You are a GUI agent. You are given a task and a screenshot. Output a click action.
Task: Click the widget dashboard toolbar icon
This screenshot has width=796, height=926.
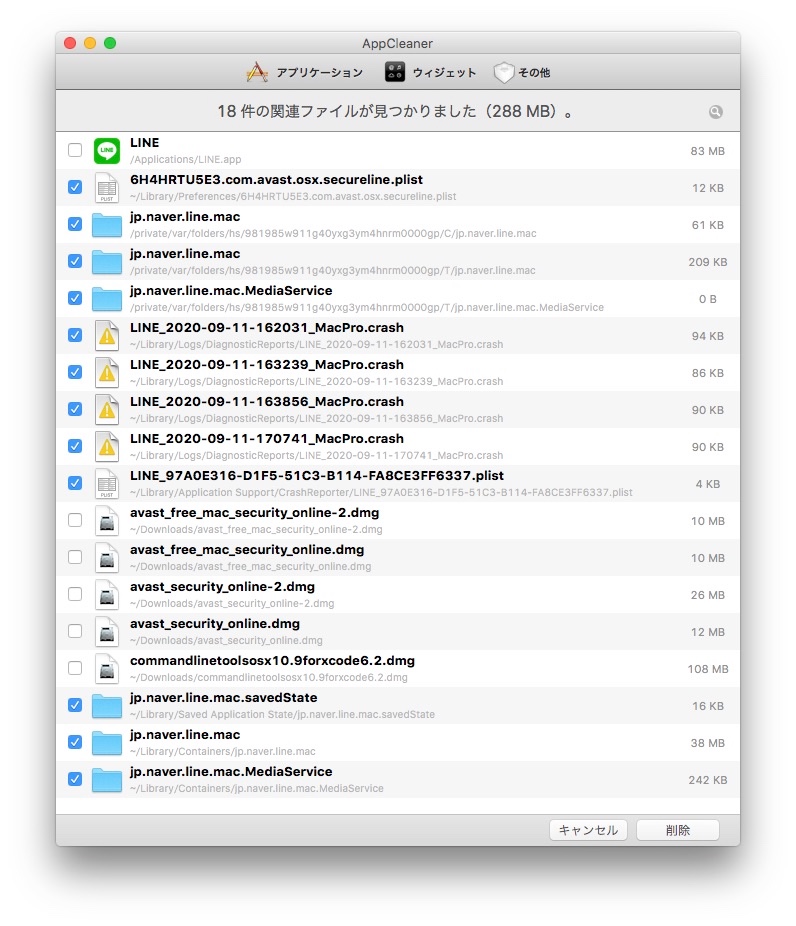tap(395, 72)
